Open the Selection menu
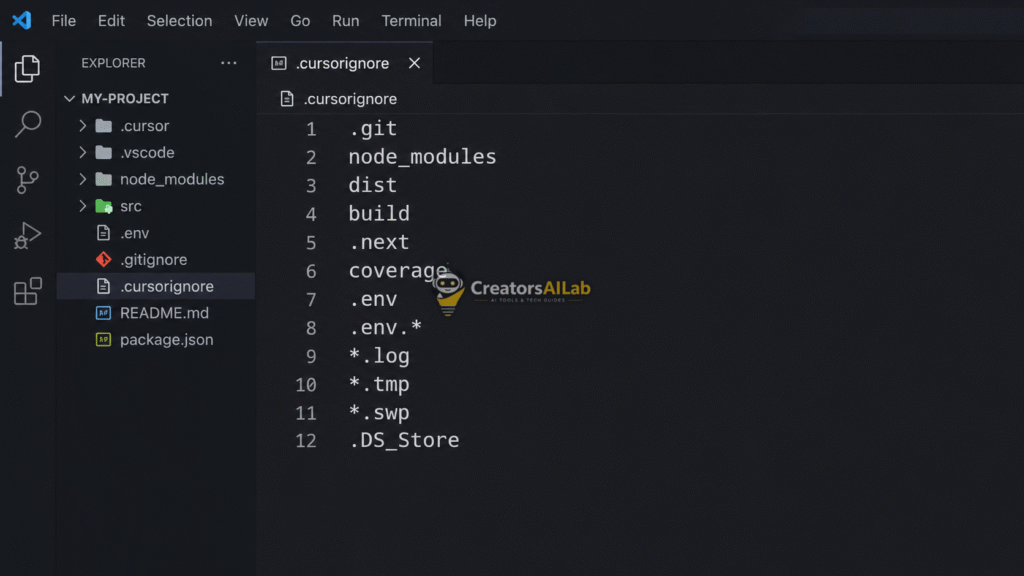Screen dimensions: 1024x576 179,21
